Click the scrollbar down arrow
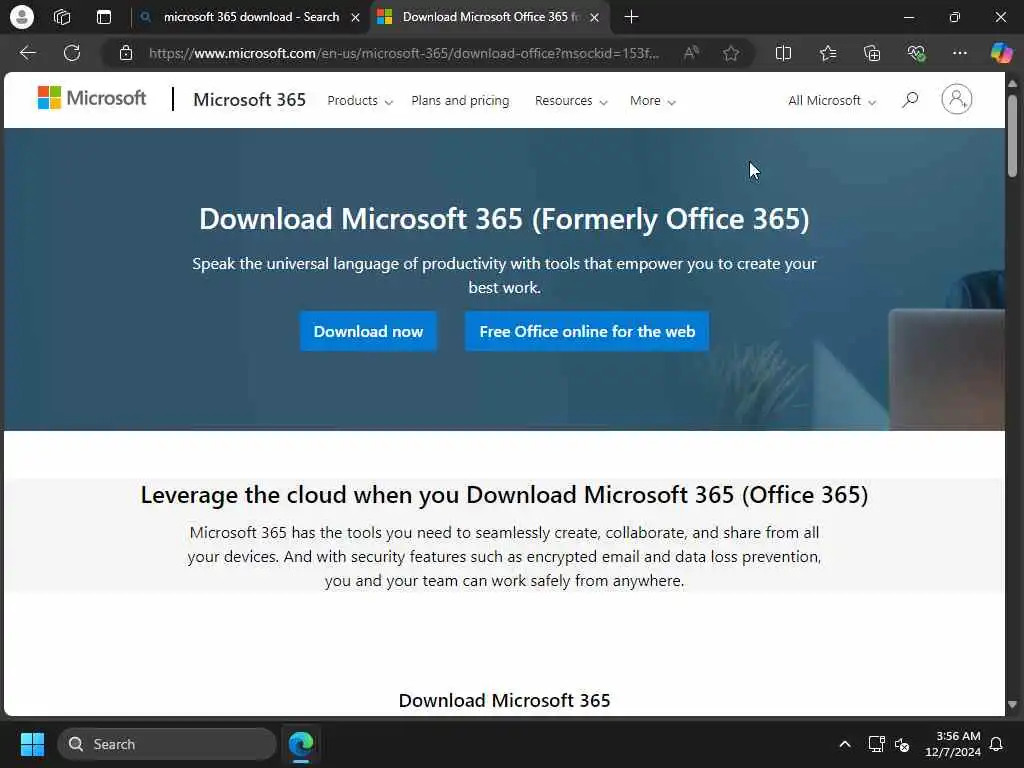Image resolution: width=1024 pixels, height=768 pixels. point(1012,705)
